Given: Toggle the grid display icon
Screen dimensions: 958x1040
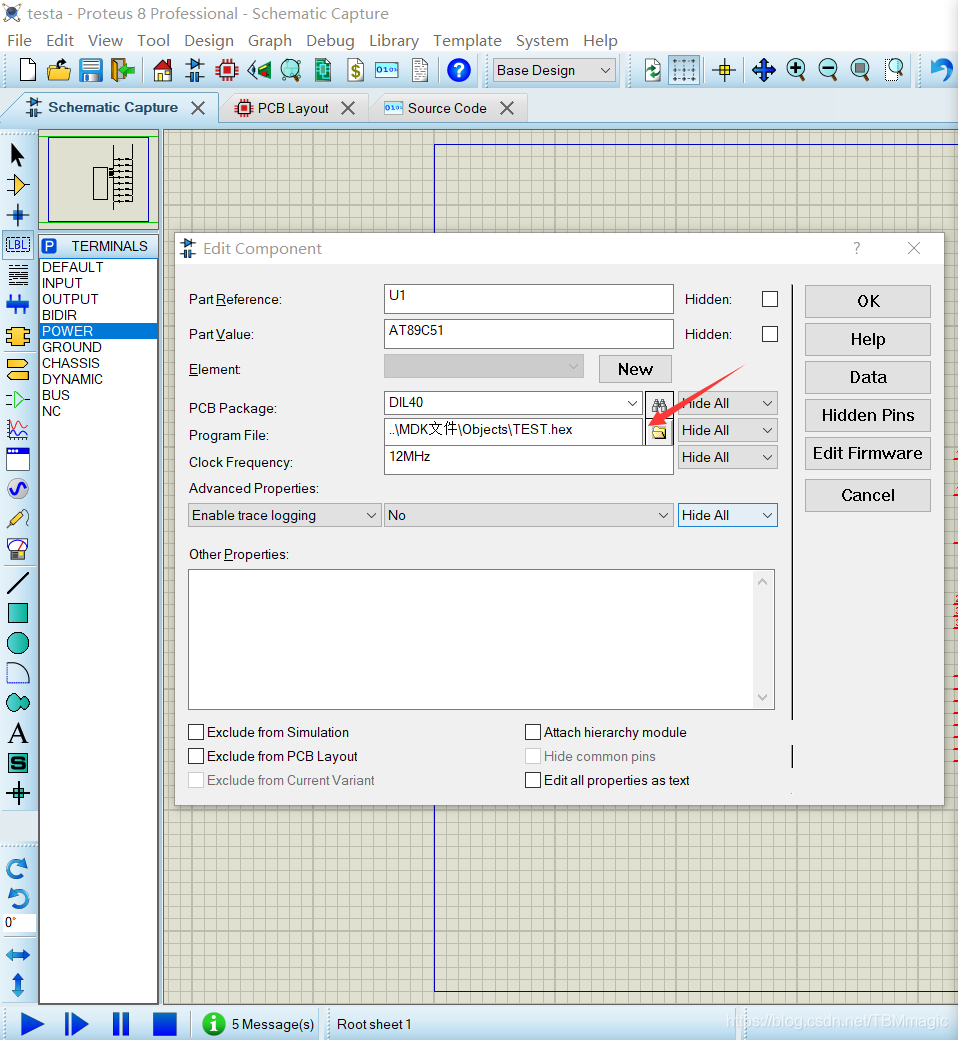Looking at the screenshot, I should (684, 70).
